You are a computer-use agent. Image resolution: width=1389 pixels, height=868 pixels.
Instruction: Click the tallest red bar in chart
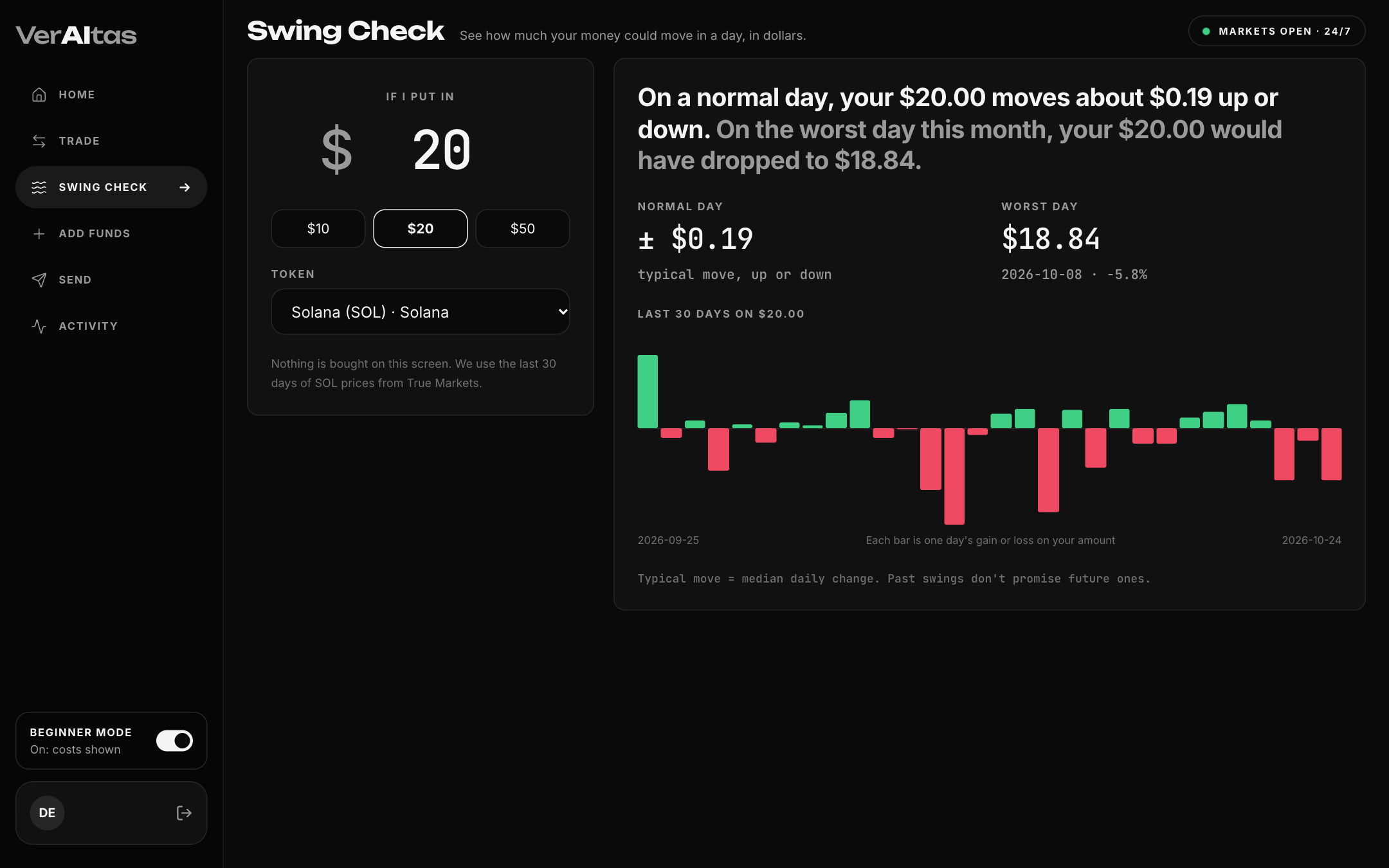pyautogui.click(x=954, y=476)
